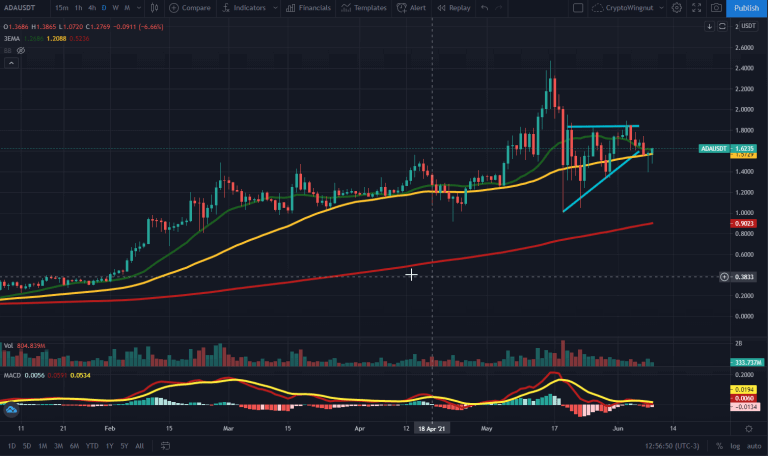Set date range to 6M
This screenshot has width=768, height=456.
pos(74,446)
